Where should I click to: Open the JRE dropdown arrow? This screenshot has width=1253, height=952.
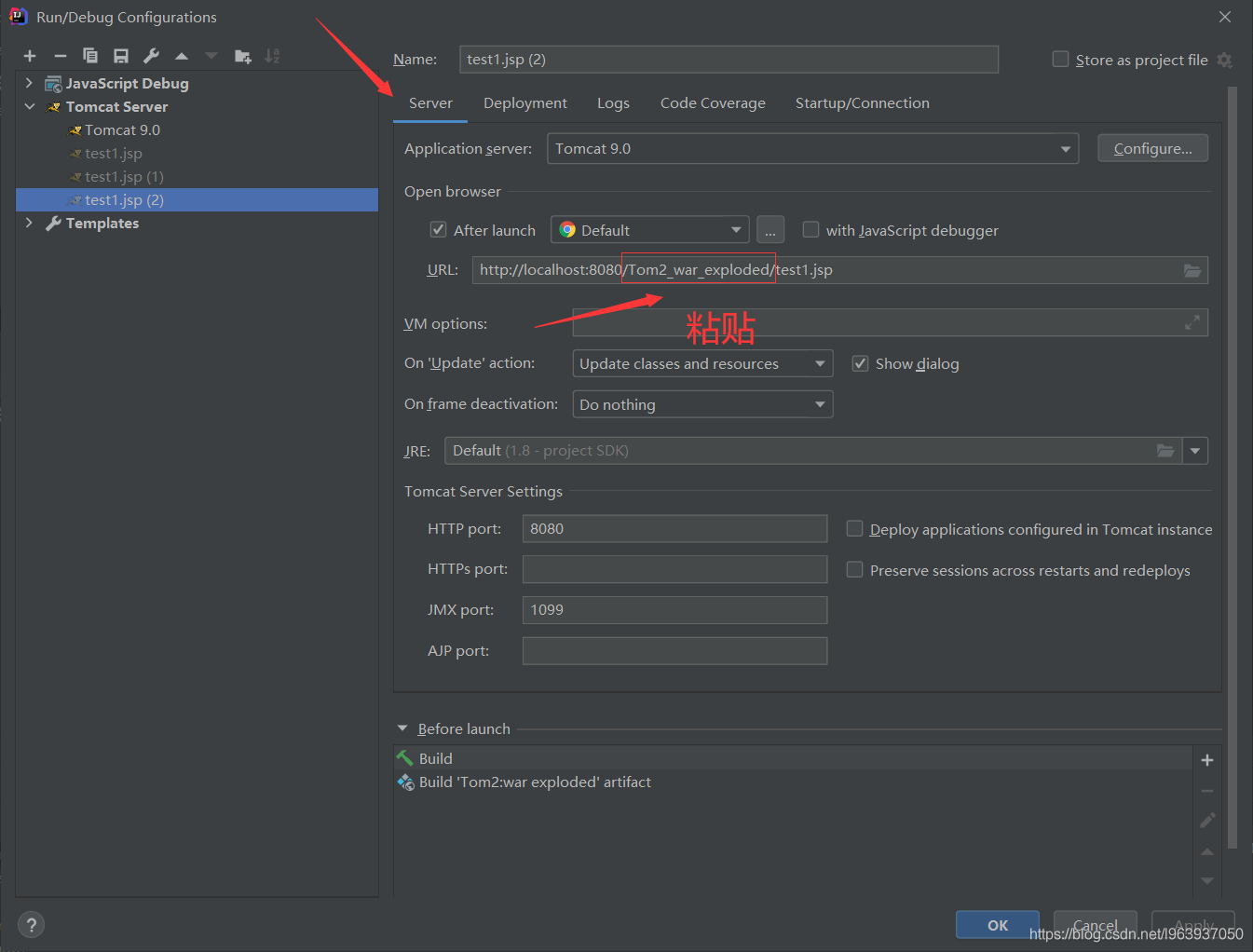(1195, 451)
